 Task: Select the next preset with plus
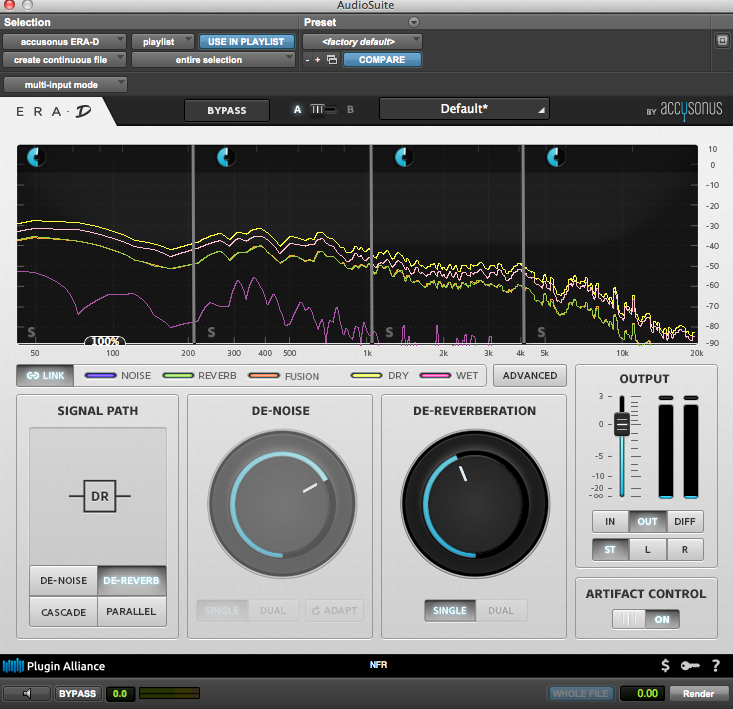point(317,60)
